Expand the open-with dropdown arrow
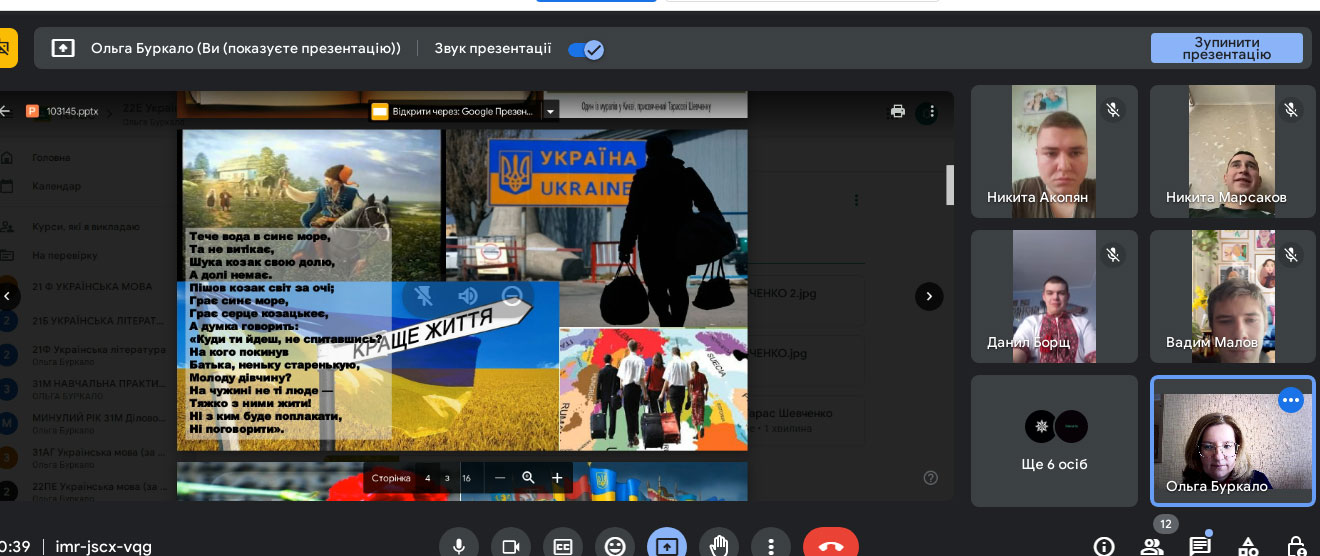The width and height of the screenshot is (1320, 556). click(x=549, y=111)
